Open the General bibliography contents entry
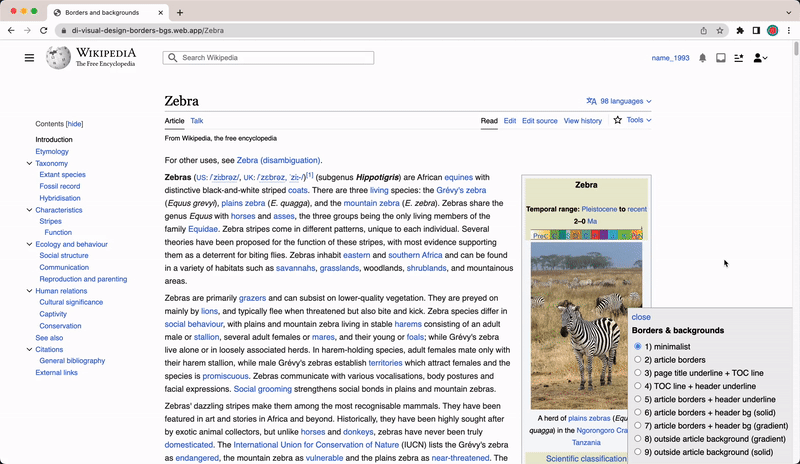This screenshot has width=800, height=464. [72, 361]
